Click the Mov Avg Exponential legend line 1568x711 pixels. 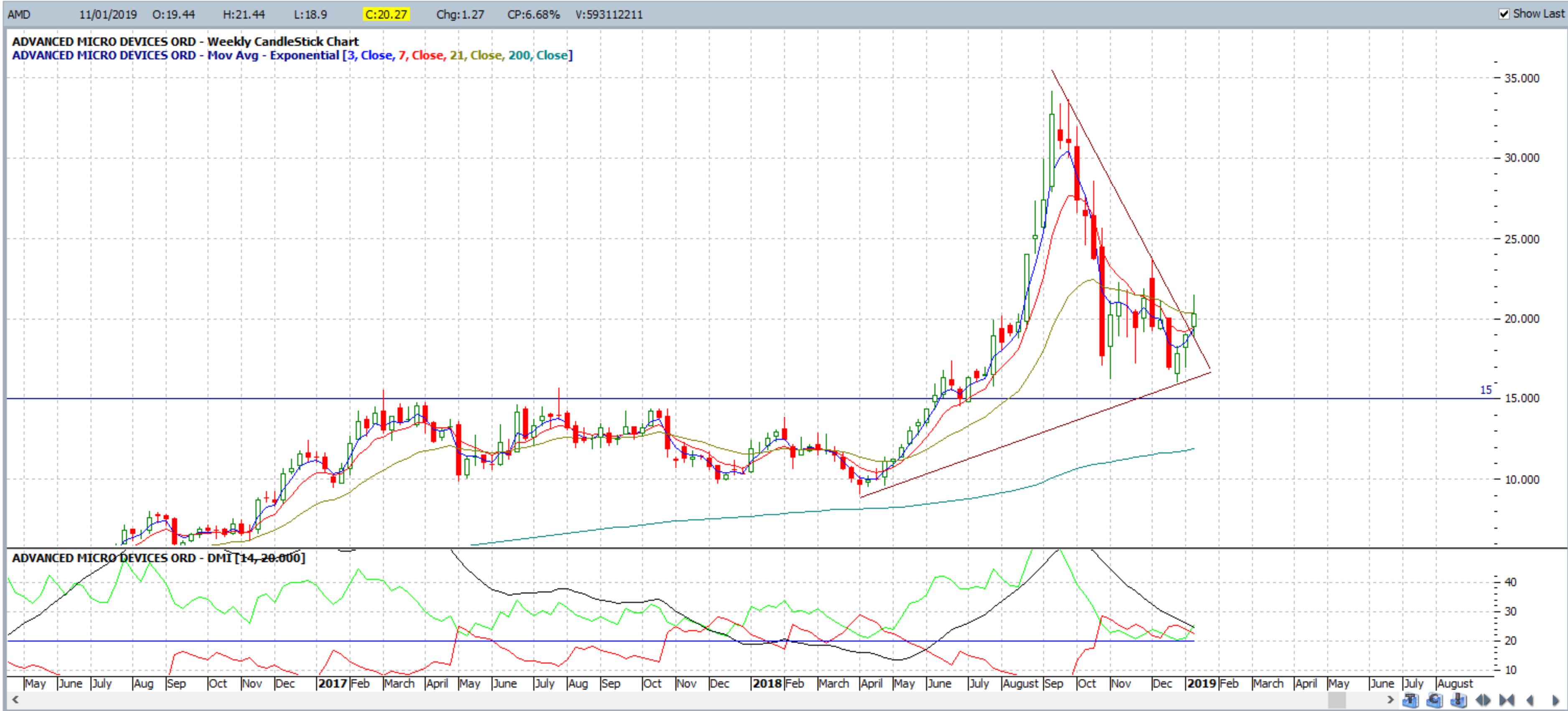[292, 56]
